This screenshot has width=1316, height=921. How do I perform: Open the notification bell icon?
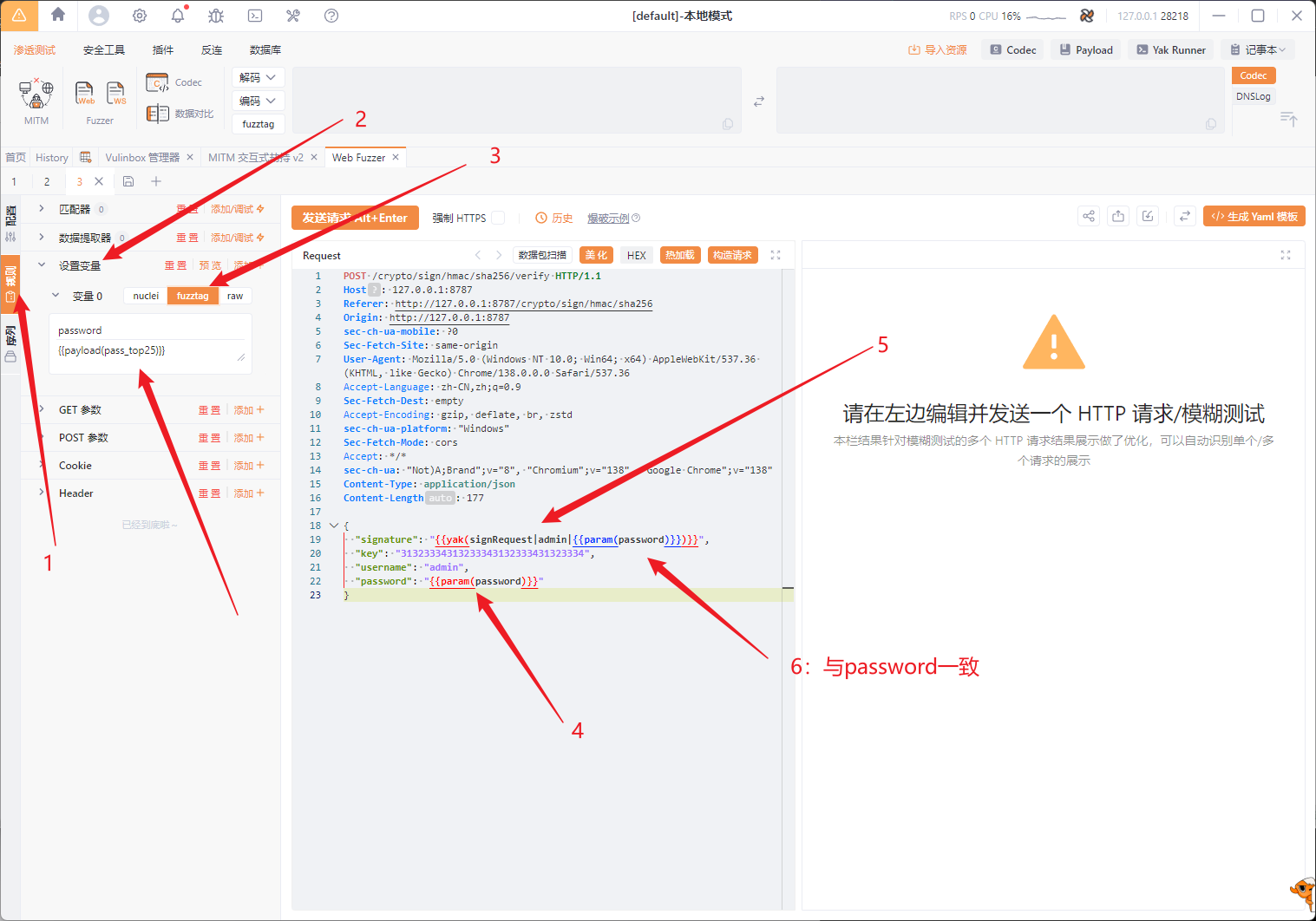[178, 16]
